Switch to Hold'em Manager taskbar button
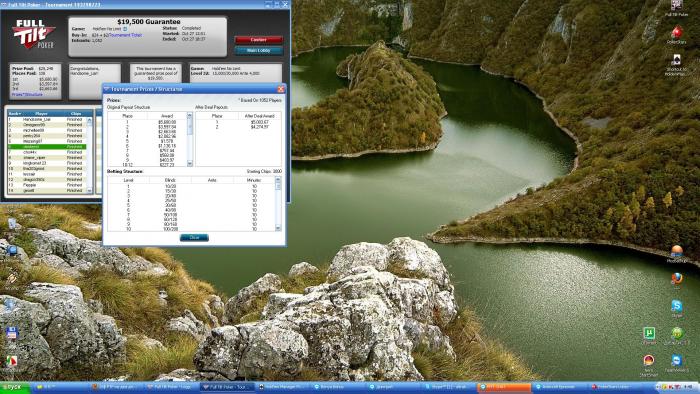 pos(282,387)
